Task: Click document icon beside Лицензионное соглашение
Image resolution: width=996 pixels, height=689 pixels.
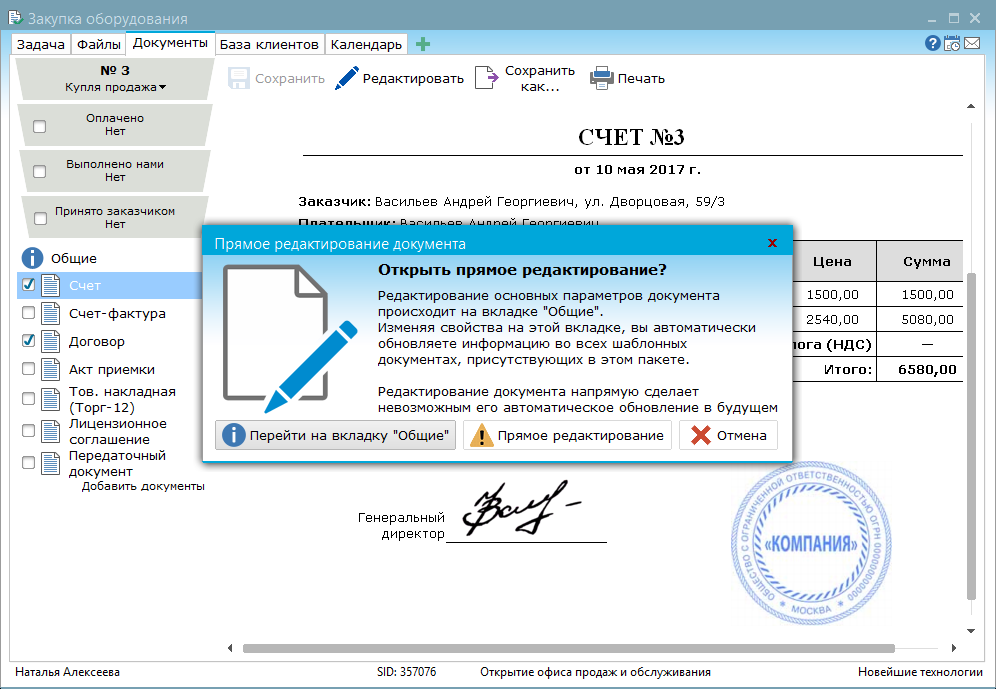Action: tap(51, 431)
